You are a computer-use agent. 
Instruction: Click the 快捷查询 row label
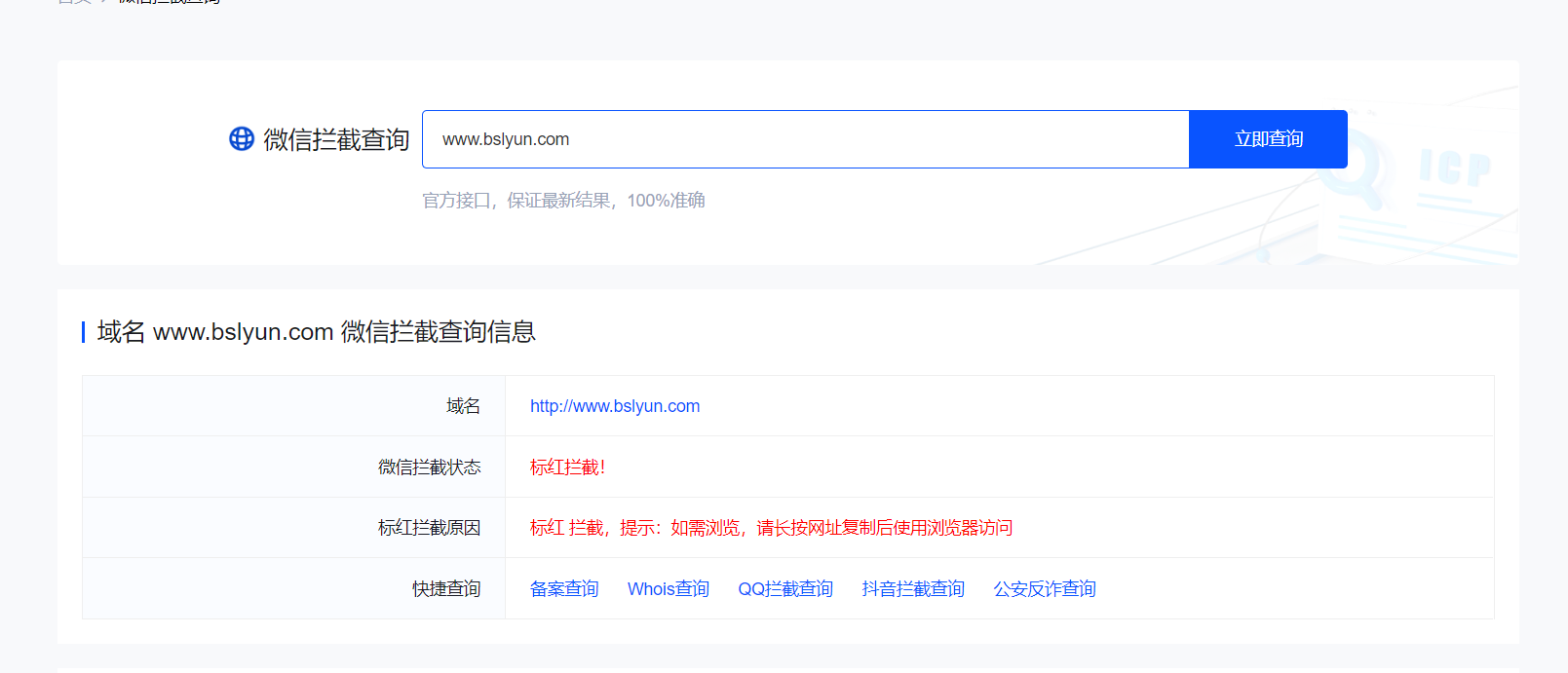(x=446, y=589)
